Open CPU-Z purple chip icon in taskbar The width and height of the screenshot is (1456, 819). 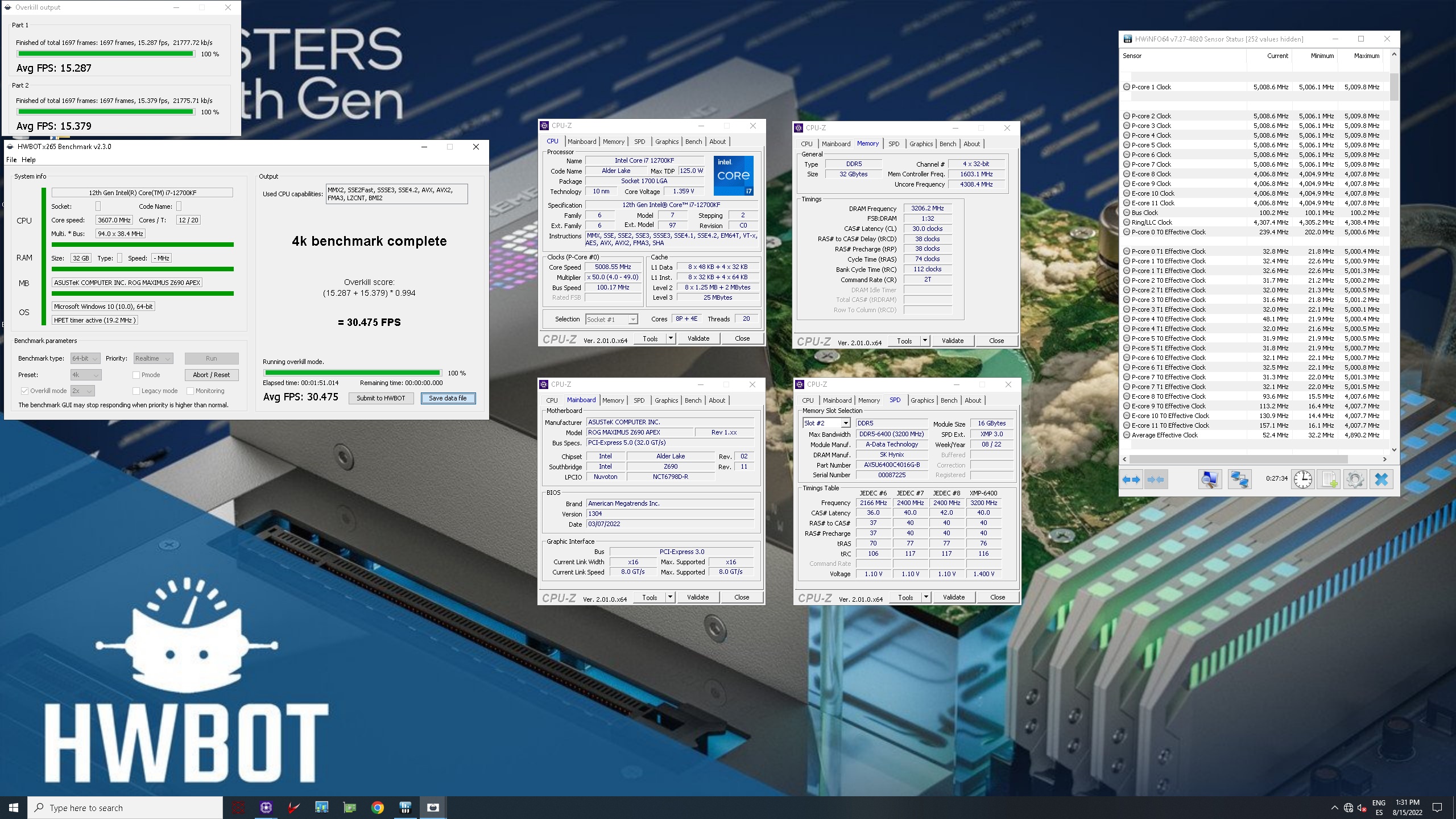click(x=266, y=808)
